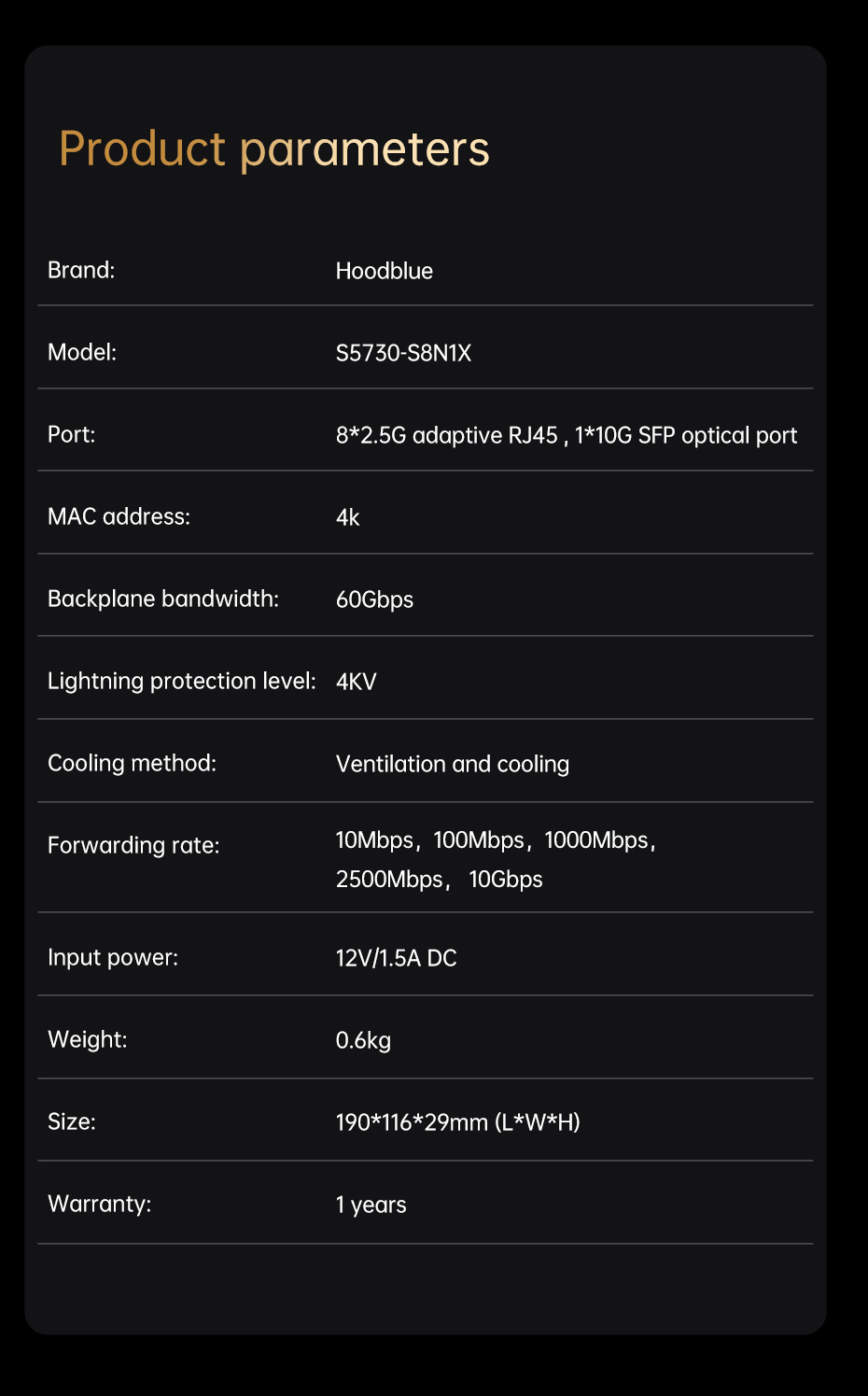Select the 4KV value
The height and width of the screenshot is (1396, 868).
356,682
